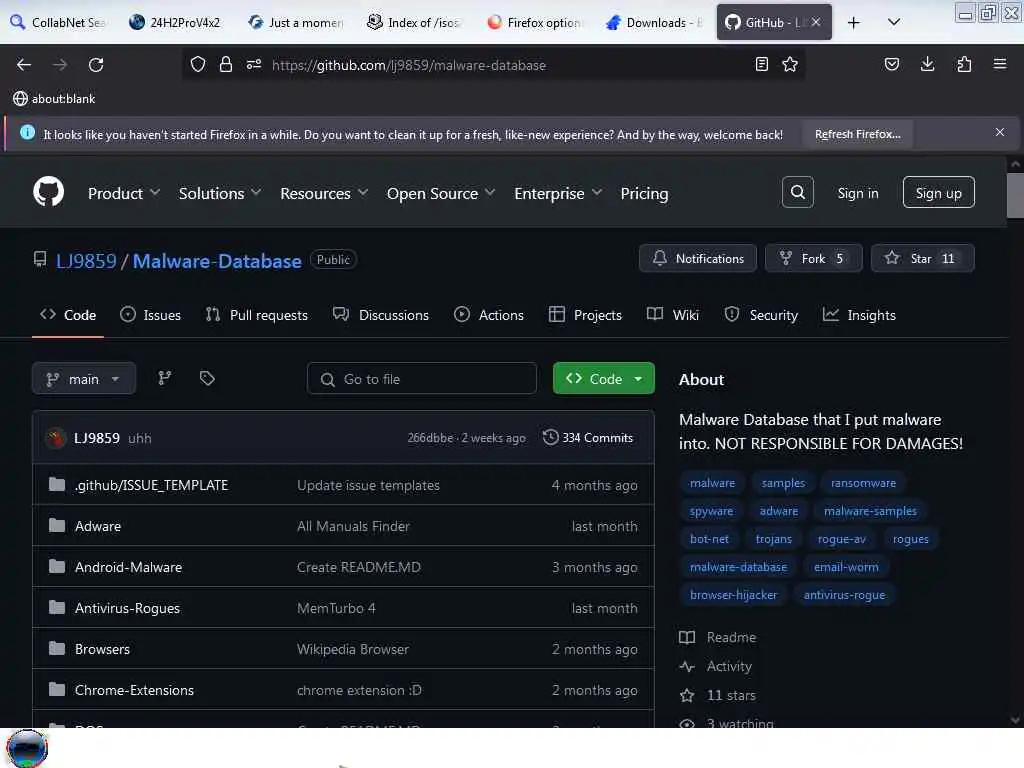This screenshot has width=1024, height=768.
Task: Expand the Enterprise menu
Action: 558,193
